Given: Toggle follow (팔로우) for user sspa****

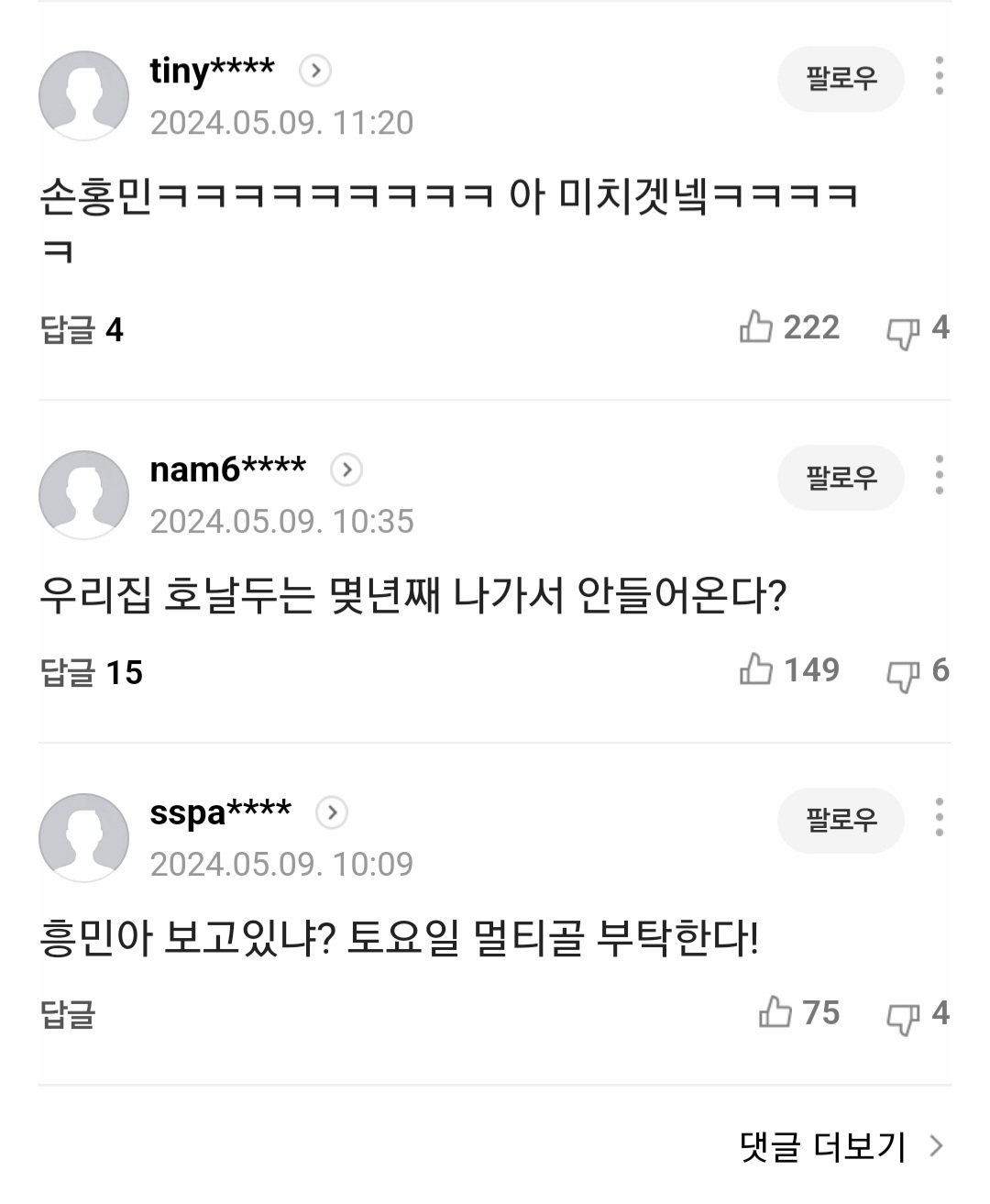Looking at the screenshot, I should pos(841,820).
